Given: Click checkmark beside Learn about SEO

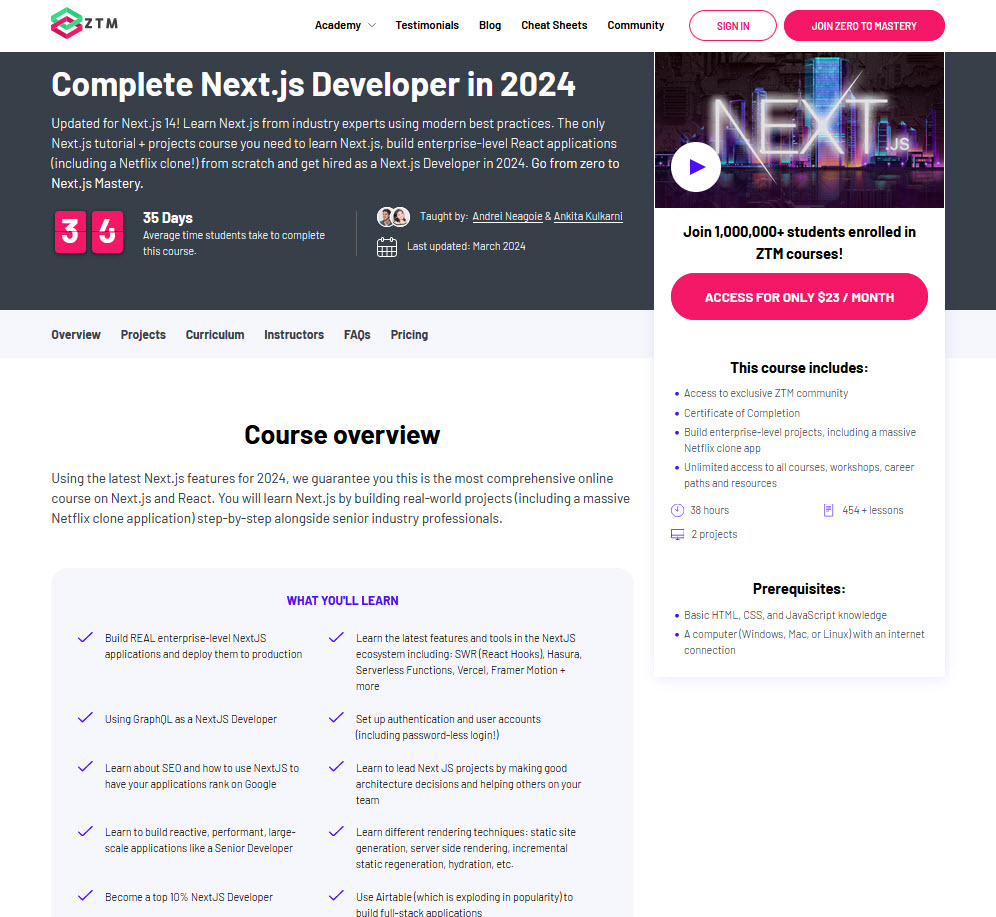Looking at the screenshot, I should point(85,767).
